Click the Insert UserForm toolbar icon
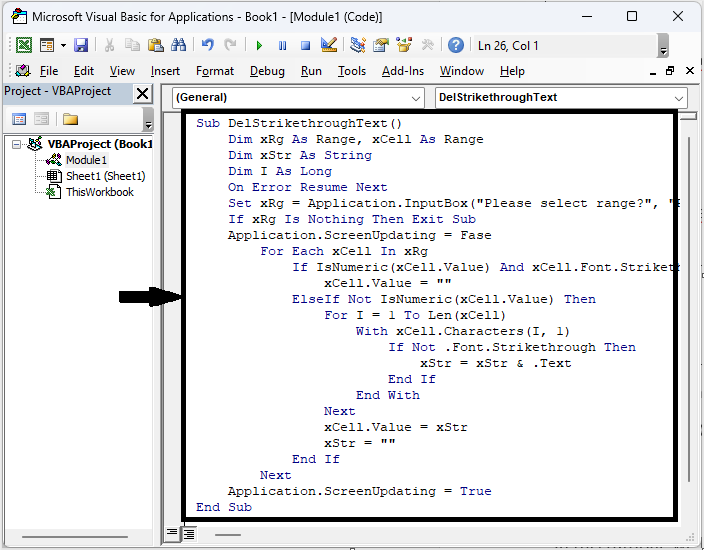704x550 pixels. 47,45
